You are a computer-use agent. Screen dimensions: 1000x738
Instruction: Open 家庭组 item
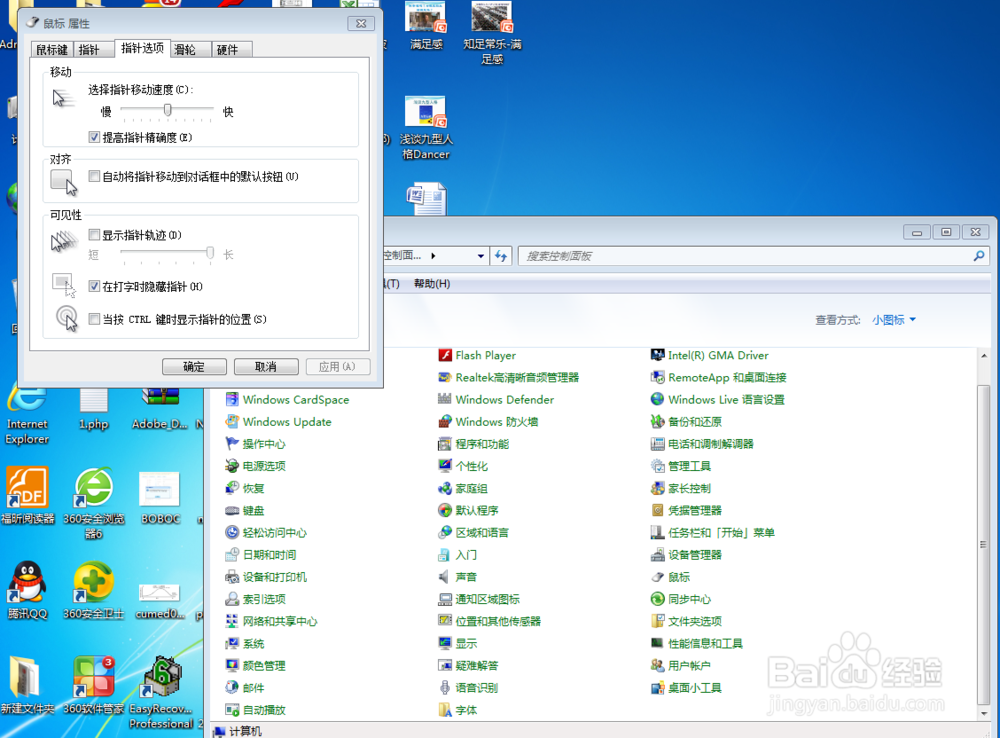[463, 489]
